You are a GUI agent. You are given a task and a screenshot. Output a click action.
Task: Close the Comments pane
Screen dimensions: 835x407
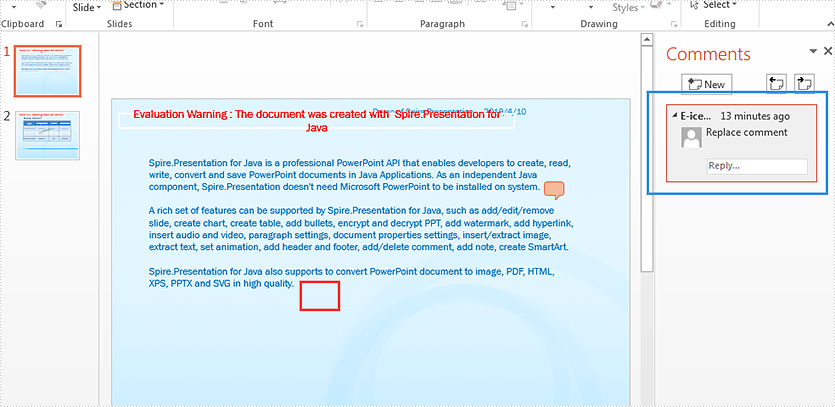827,52
